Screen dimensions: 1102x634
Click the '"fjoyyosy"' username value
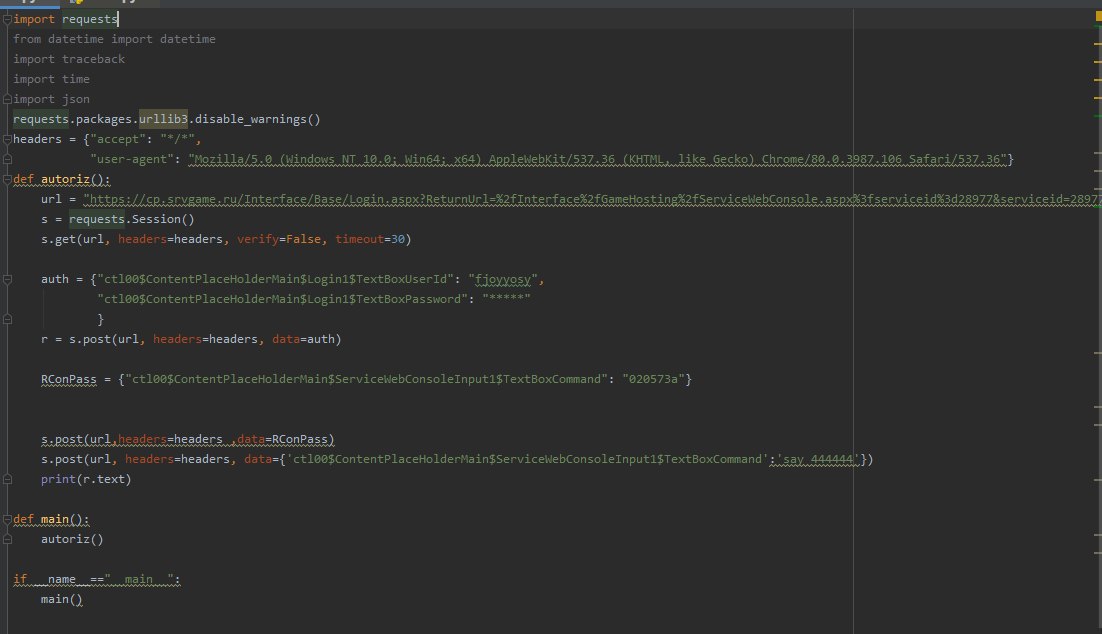503,280
